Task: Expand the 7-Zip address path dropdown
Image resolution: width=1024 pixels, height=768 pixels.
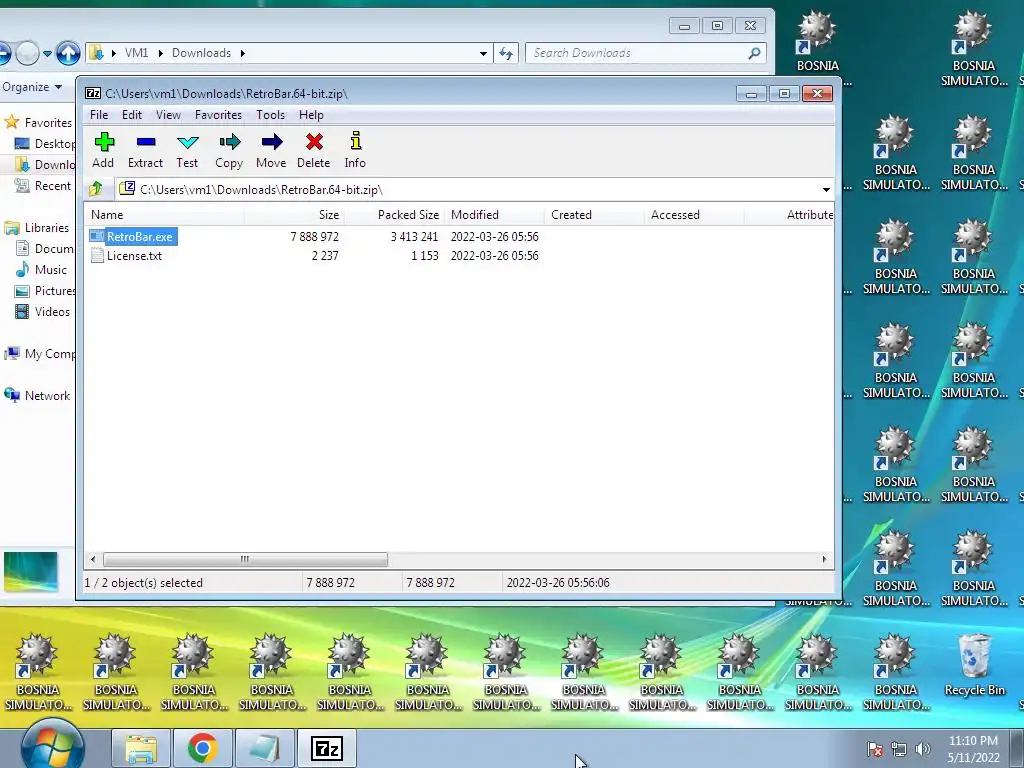Action: click(x=826, y=189)
